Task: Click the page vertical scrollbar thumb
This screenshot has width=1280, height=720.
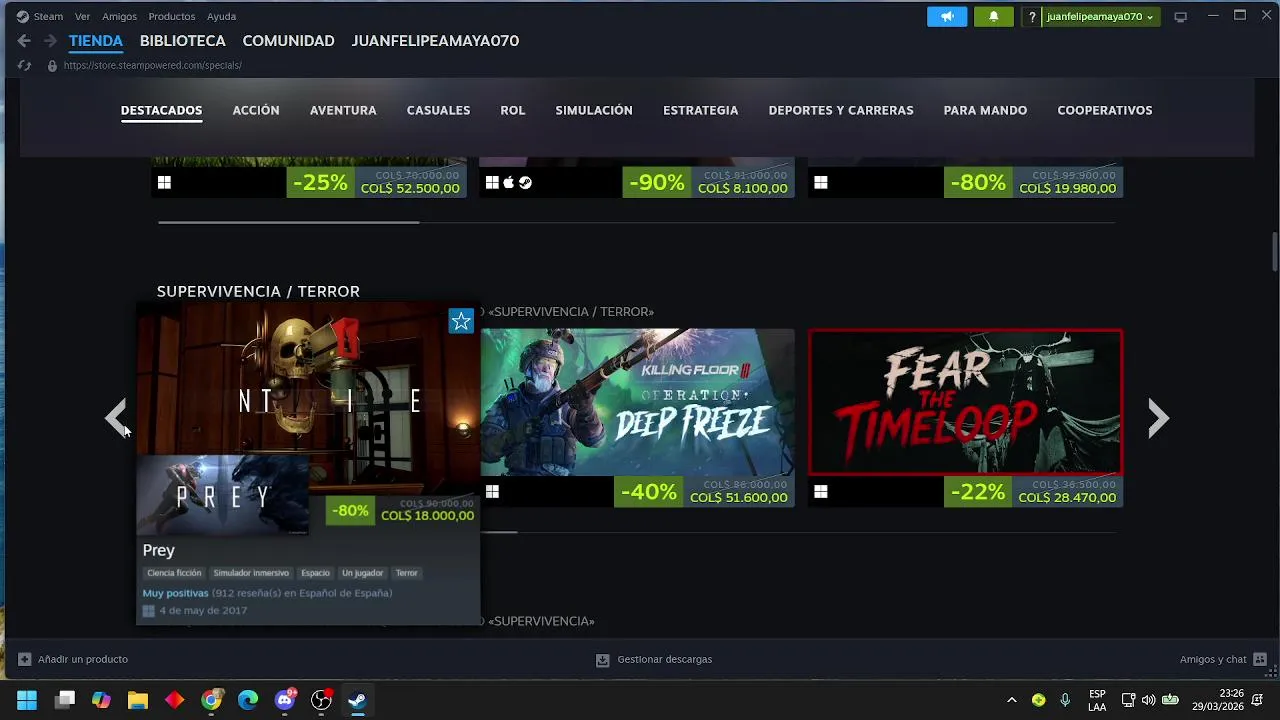Action: pos(1274,250)
